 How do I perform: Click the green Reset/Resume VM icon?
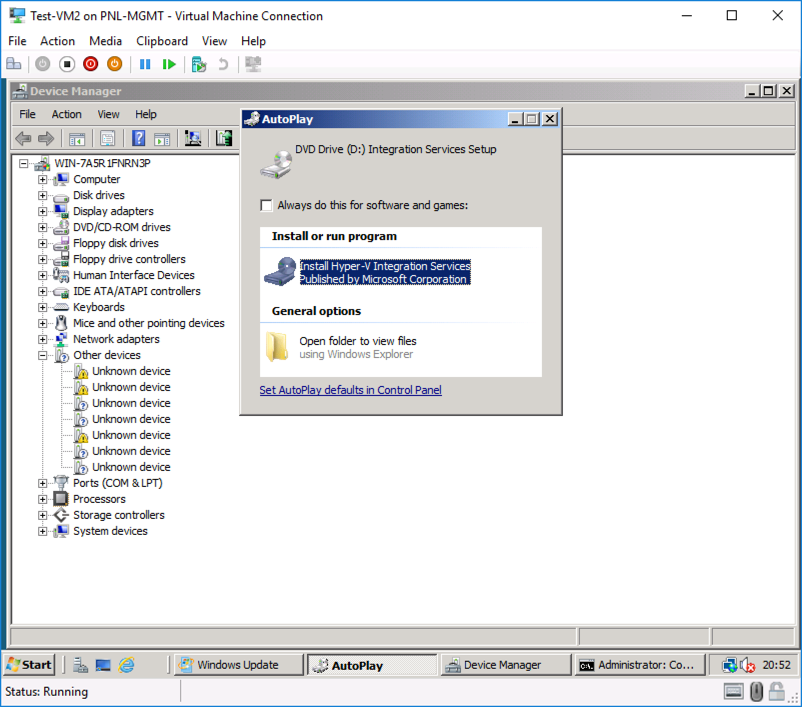(x=169, y=64)
